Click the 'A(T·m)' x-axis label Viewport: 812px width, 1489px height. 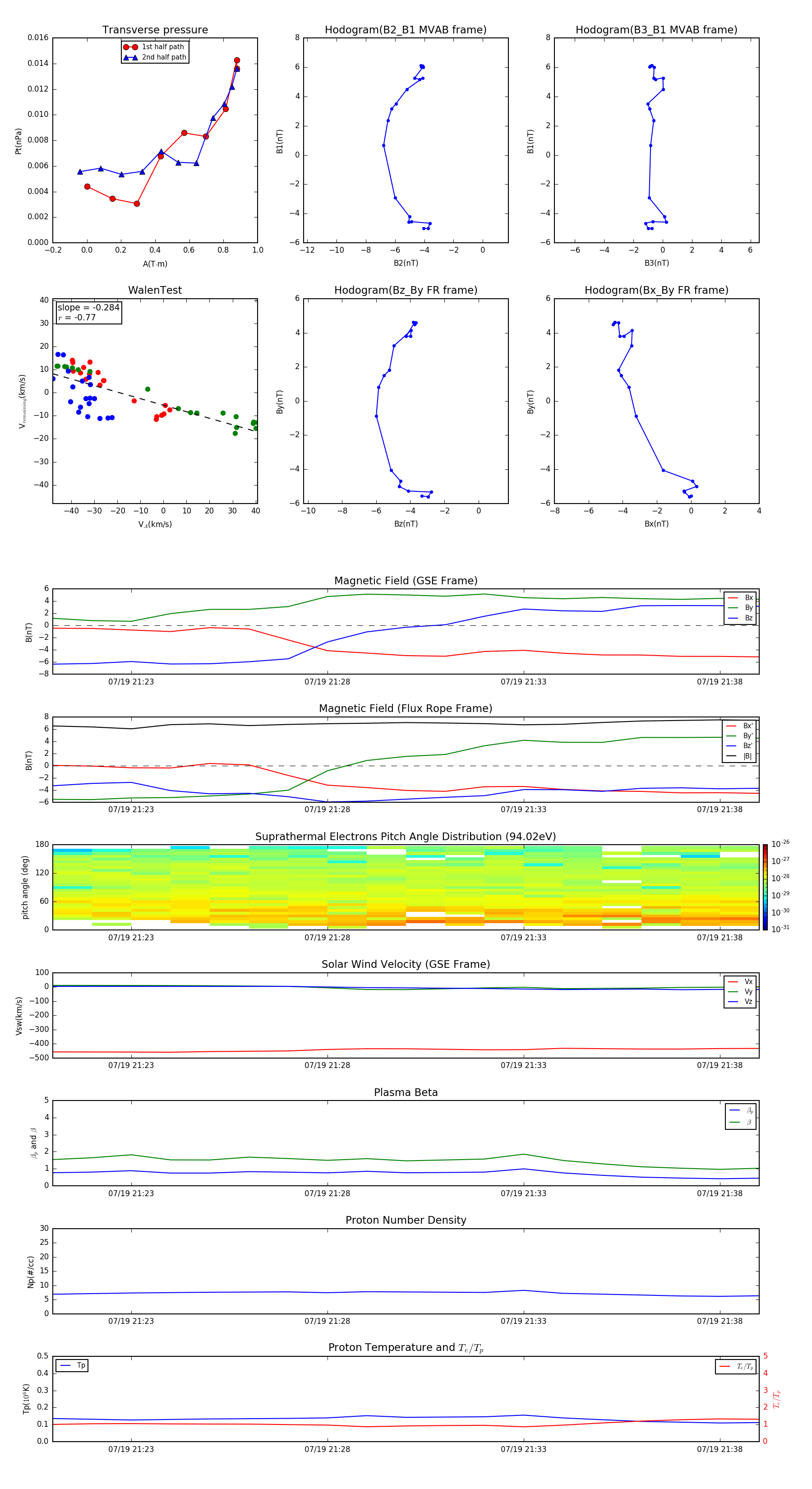pos(155,264)
